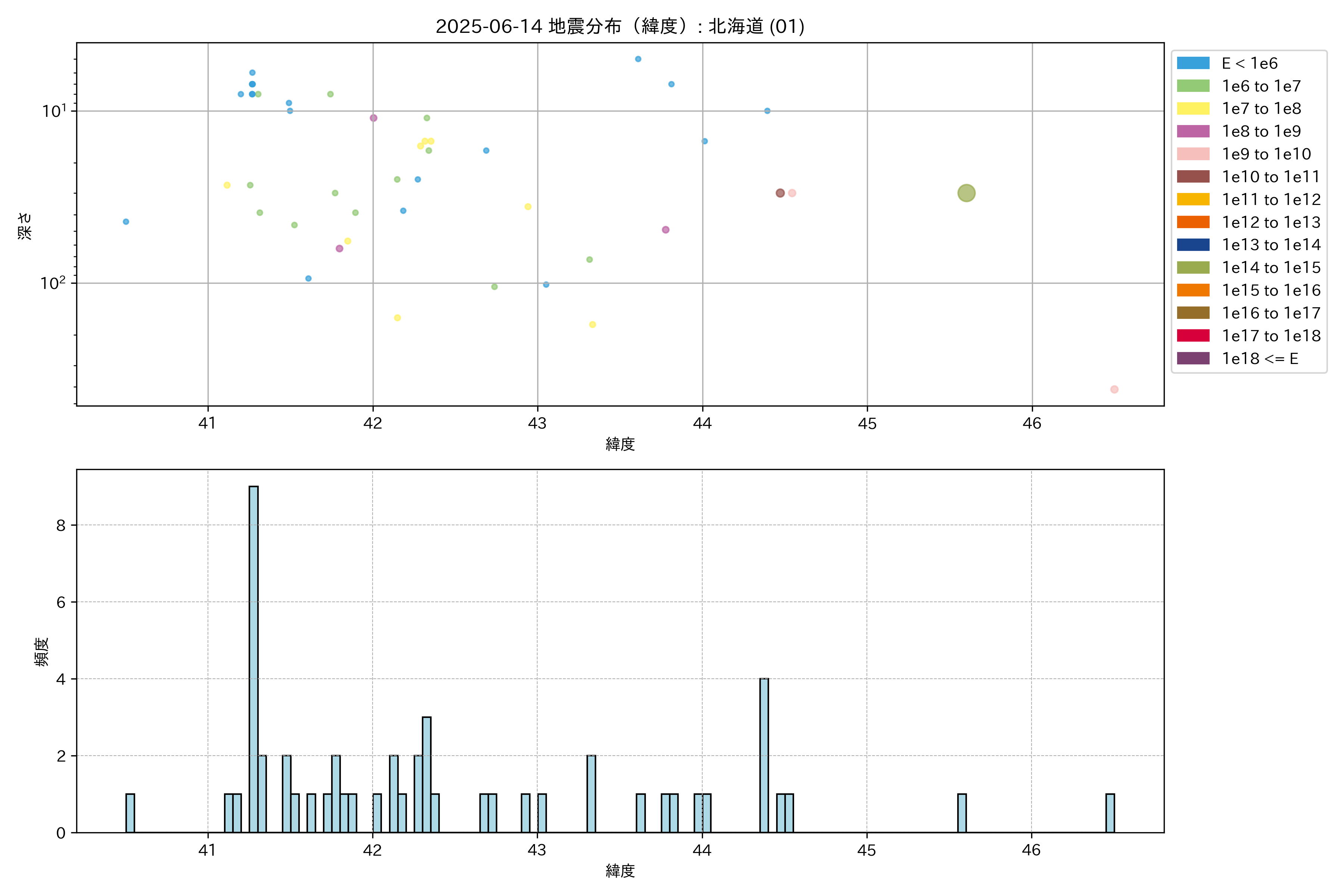Click the pink scatter point at bottom right
The width and height of the screenshot is (1344, 896).
1114,389
